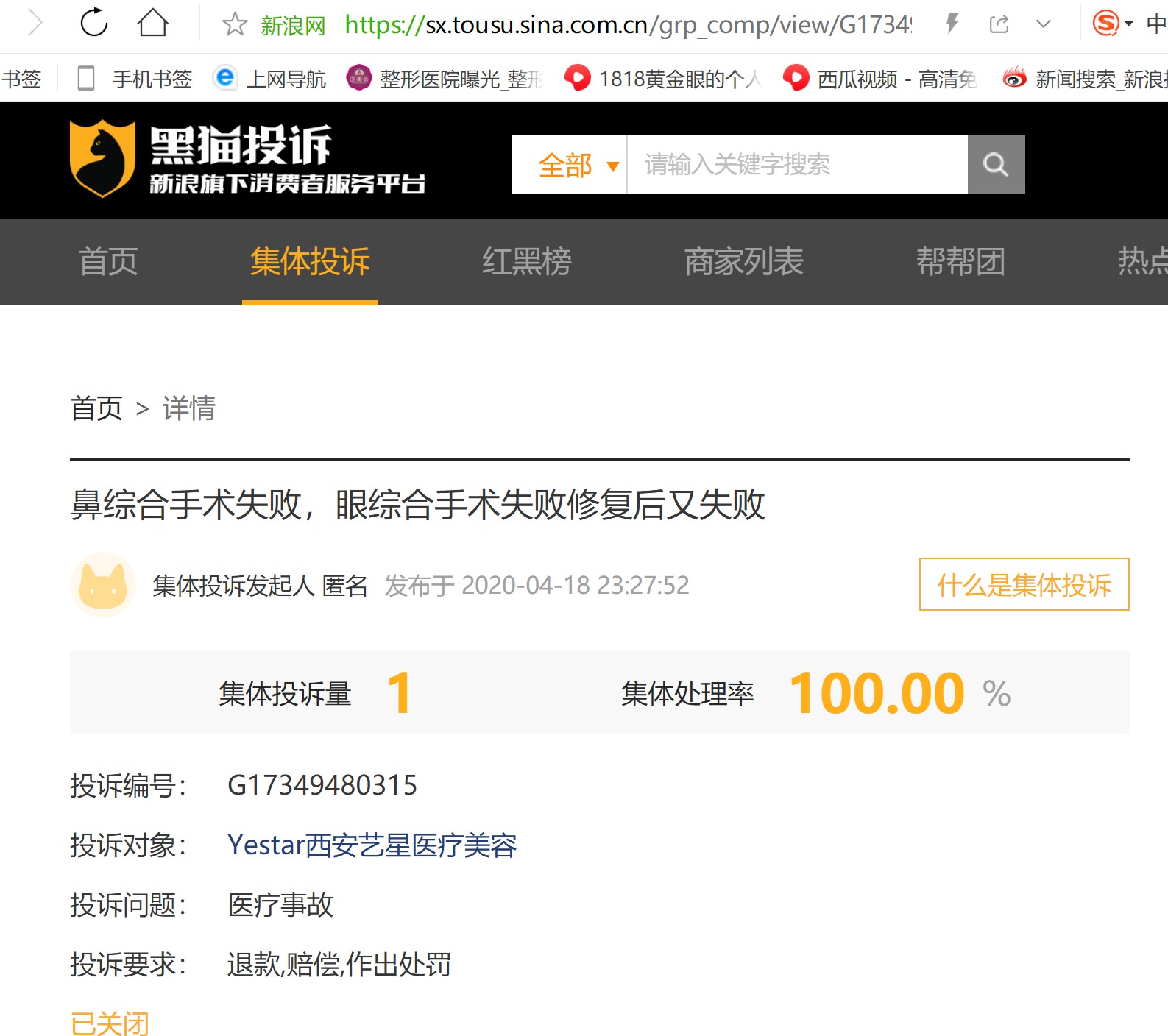
Task: Open the 上网导航 bookmark
Action: [286, 79]
